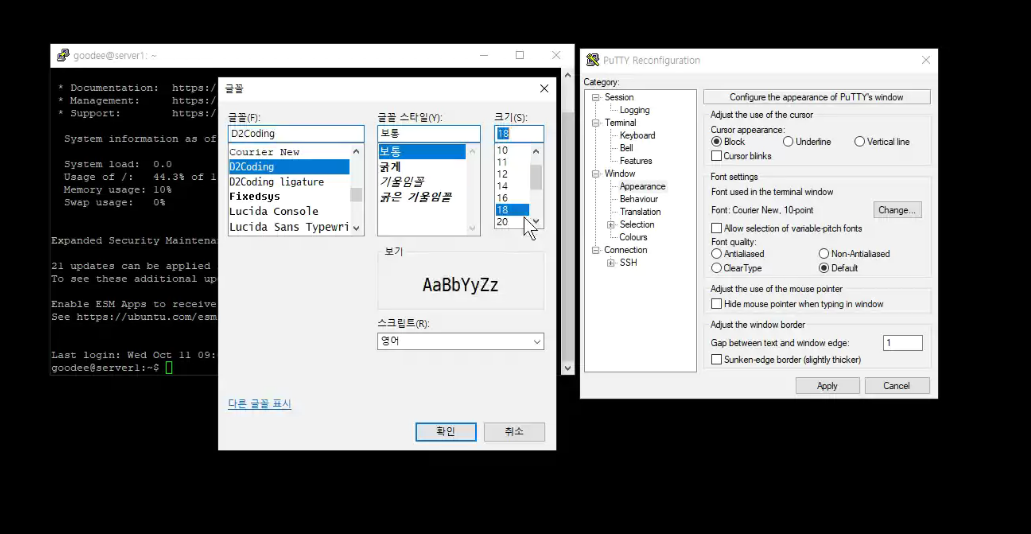Click font list scrollbar thumb
Viewport: 1031px width, 534px height.
(x=356, y=195)
